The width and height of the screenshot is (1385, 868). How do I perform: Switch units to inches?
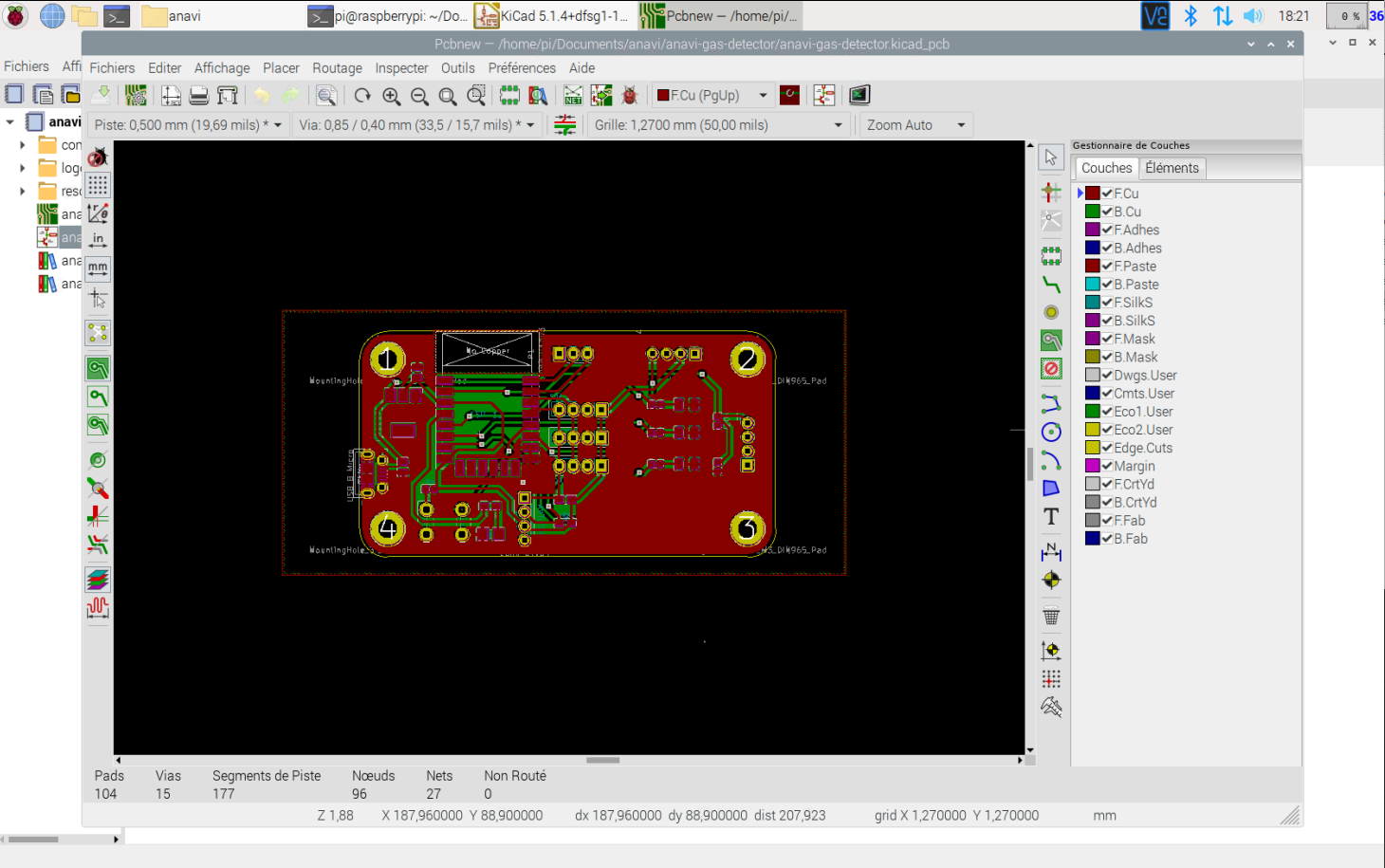(x=98, y=241)
